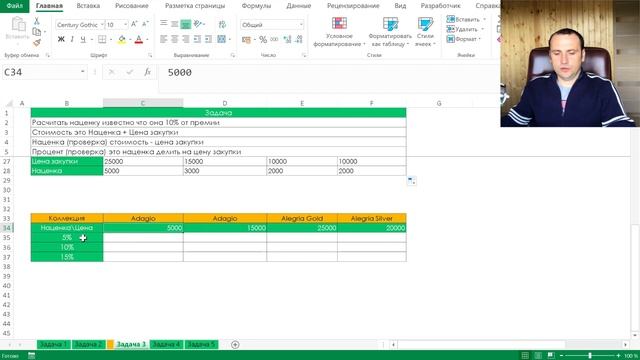Toggle italic formatting
Viewport: 640px width, 360px height.
72,39
